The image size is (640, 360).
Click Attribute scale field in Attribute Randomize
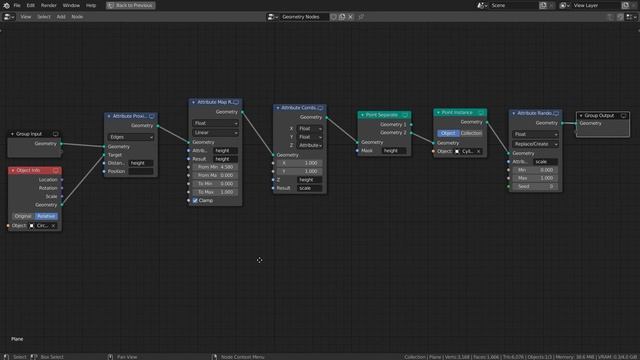click(x=546, y=162)
